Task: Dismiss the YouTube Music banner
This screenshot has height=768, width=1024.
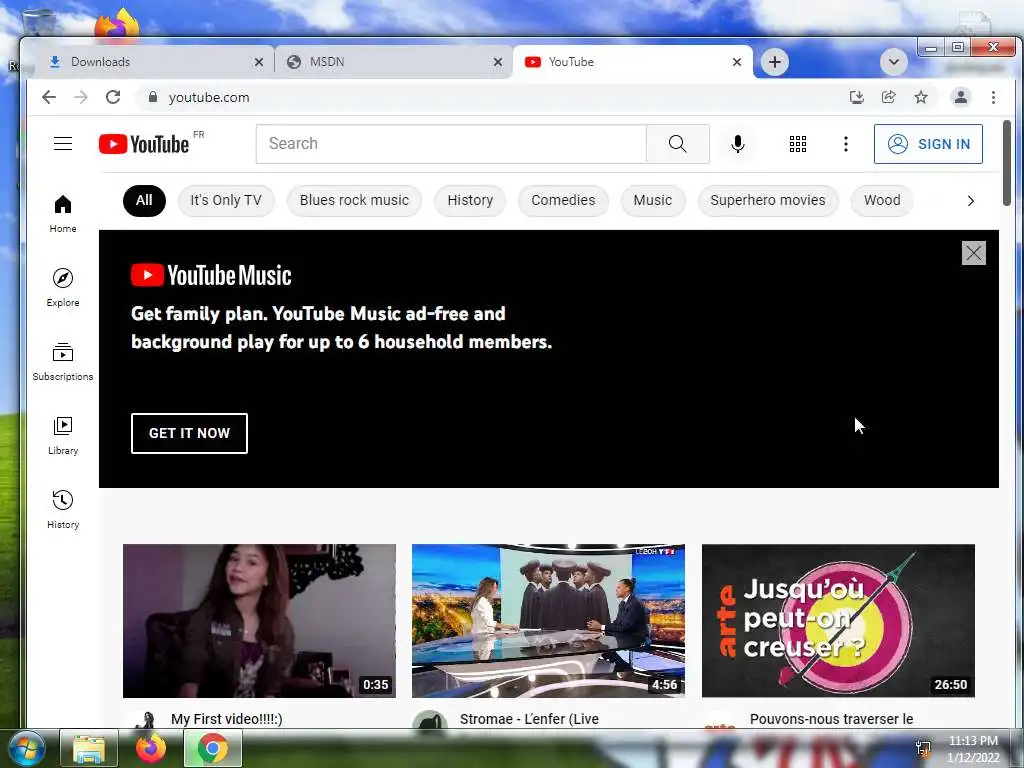Action: (973, 253)
